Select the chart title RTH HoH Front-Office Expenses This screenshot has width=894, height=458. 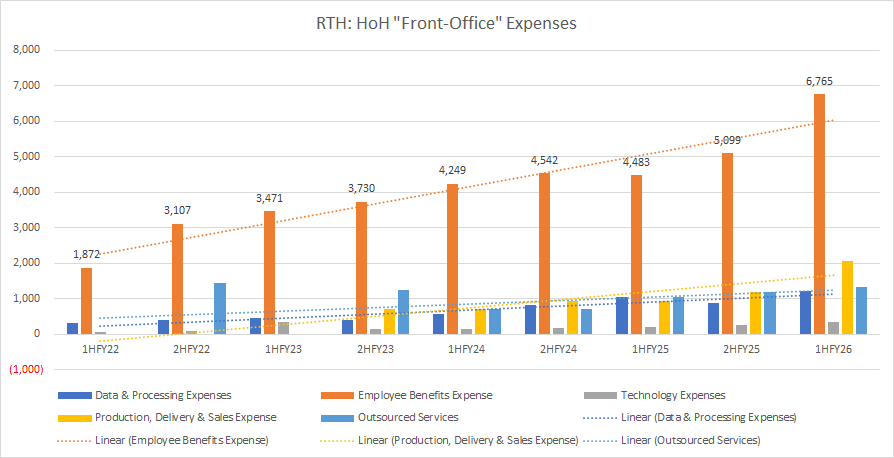[x=446, y=23]
